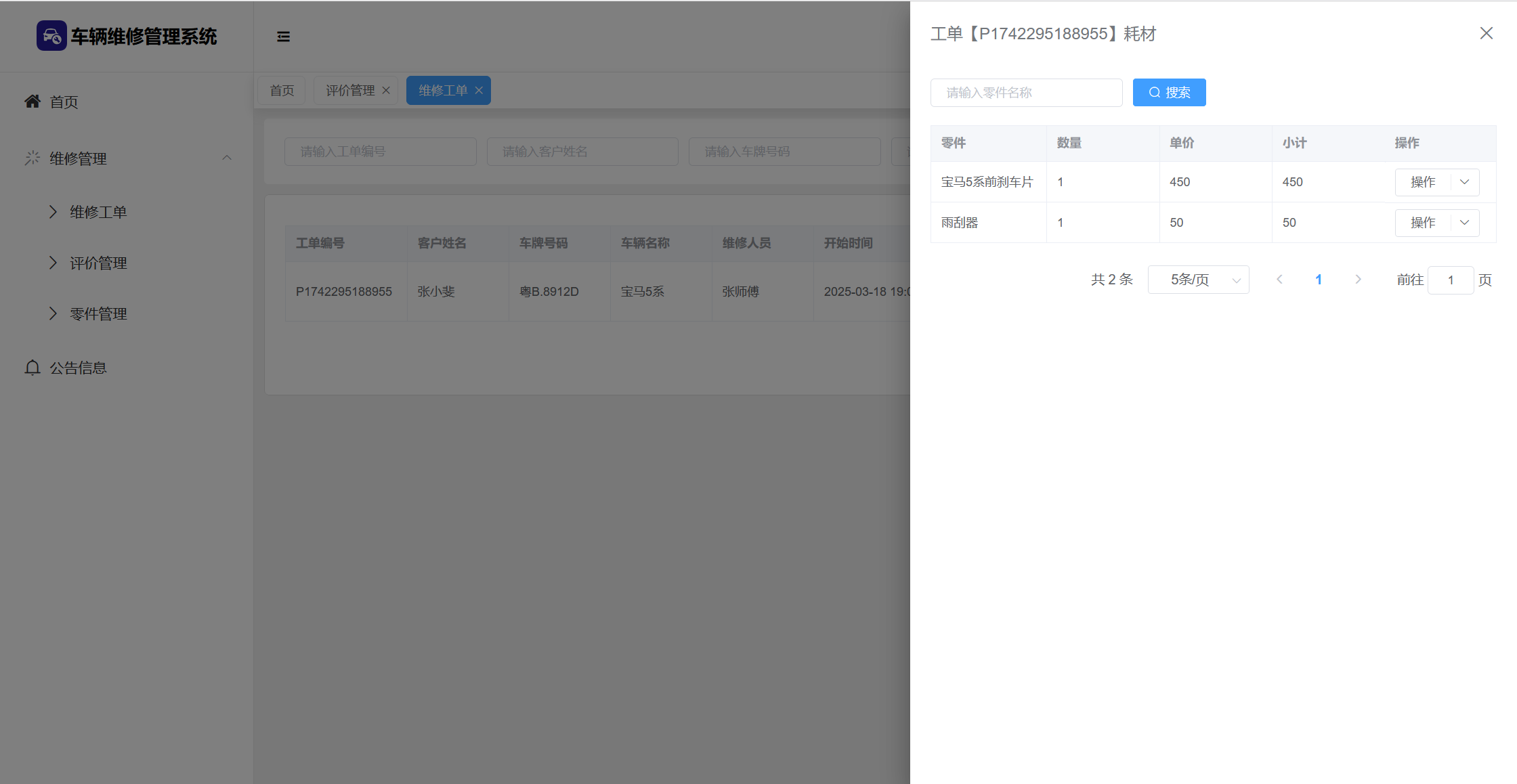
Task: Go to next page with right arrow
Action: (1358, 280)
